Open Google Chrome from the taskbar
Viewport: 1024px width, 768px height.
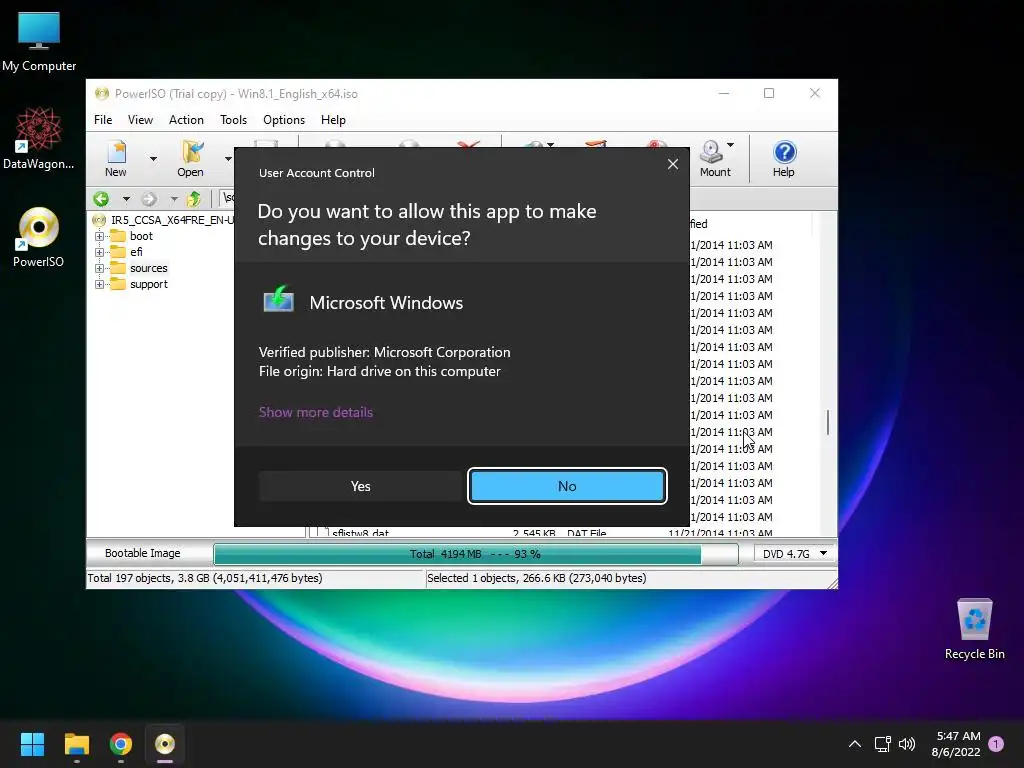(x=121, y=744)
